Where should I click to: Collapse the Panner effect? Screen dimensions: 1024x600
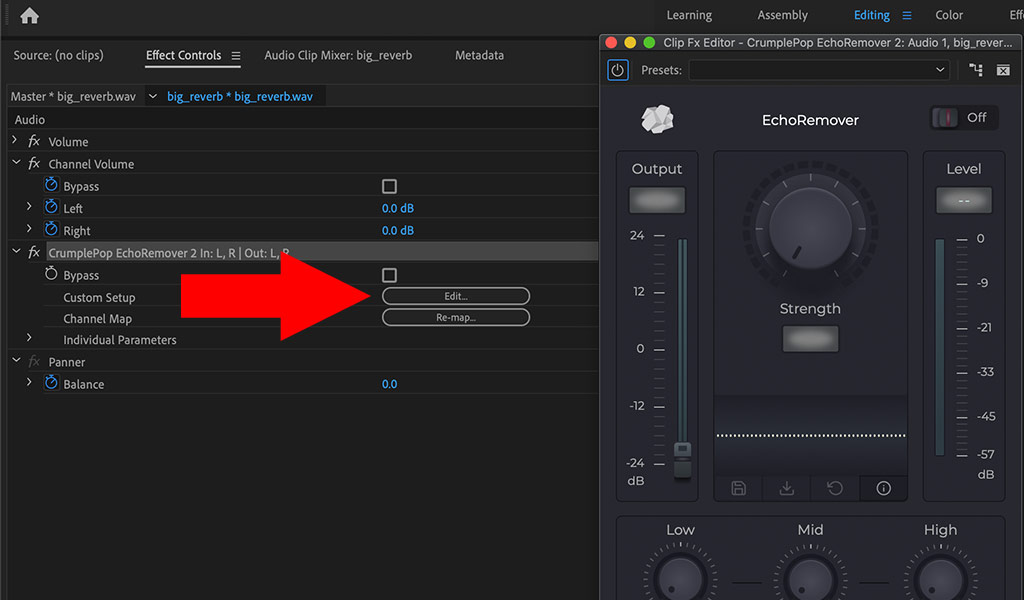[x=16, y=360]
